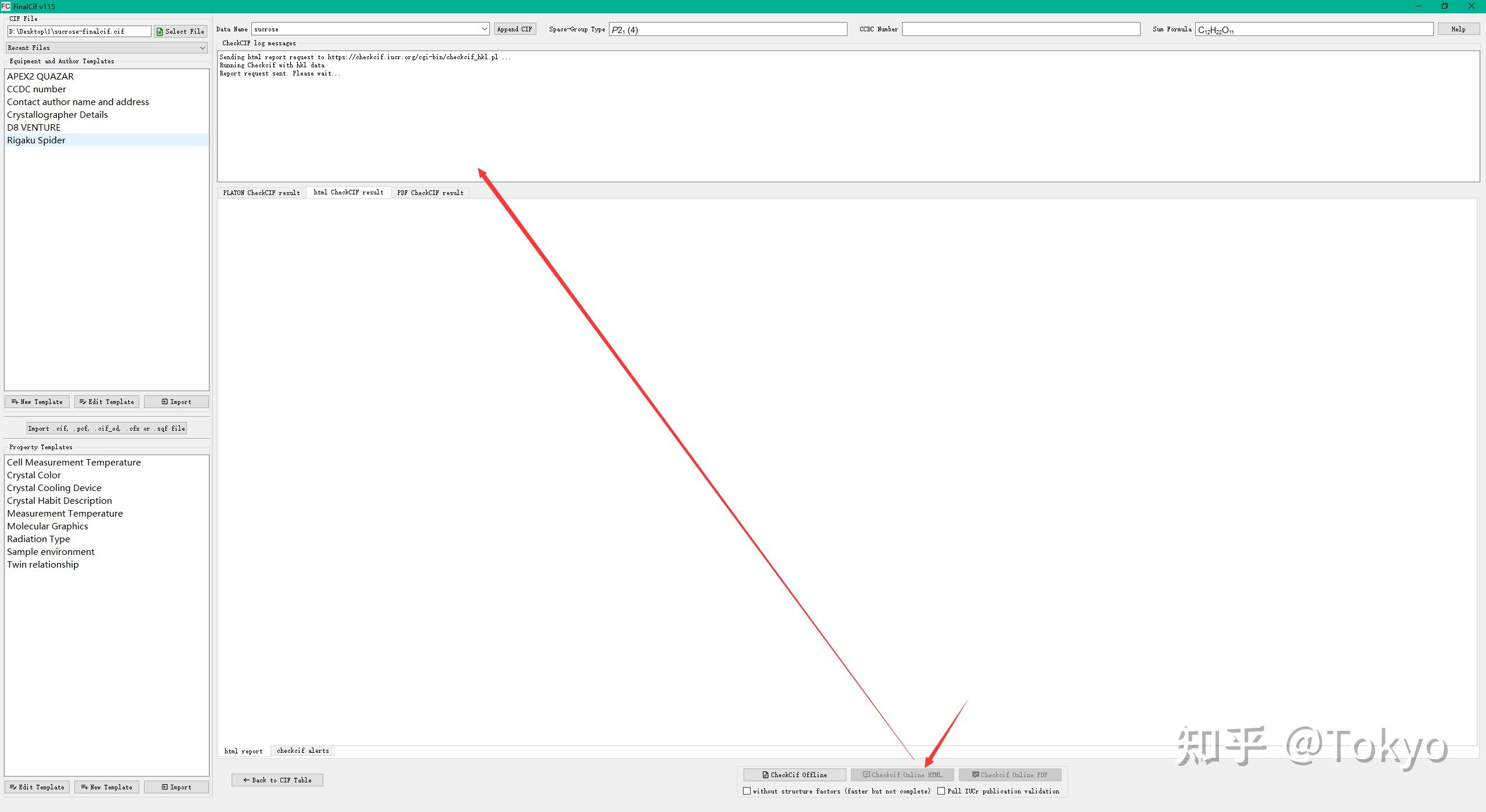Open the Data Name combo box

(x=484, y=29)
